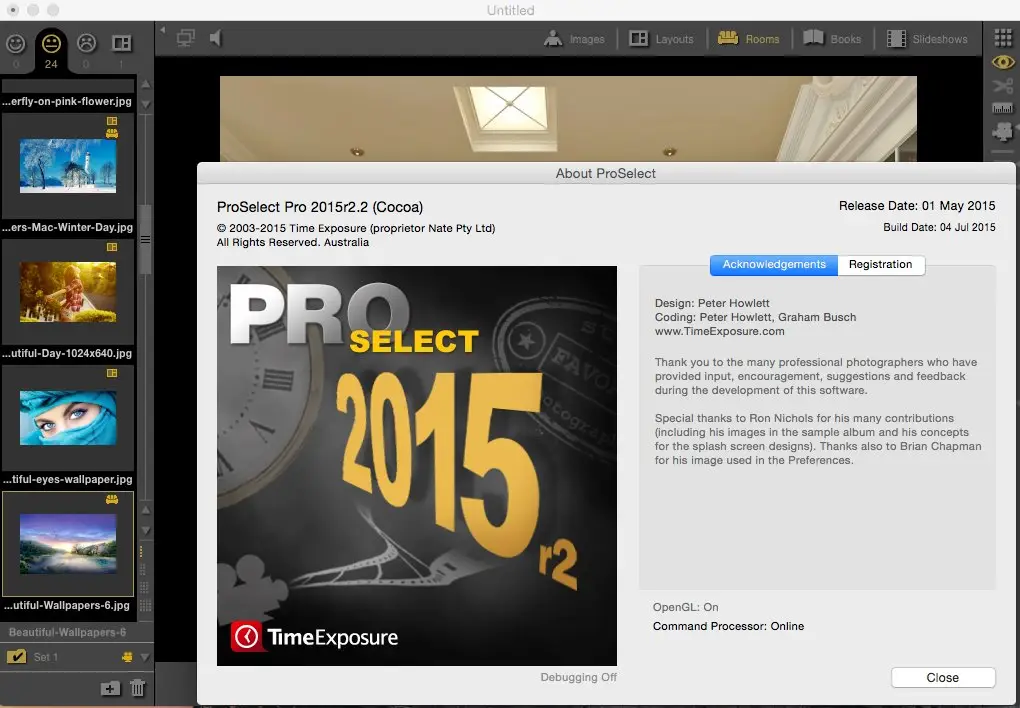1020x708 pixels.
Task: Click the 'Debugging Off' label
Action: point(578,677)
